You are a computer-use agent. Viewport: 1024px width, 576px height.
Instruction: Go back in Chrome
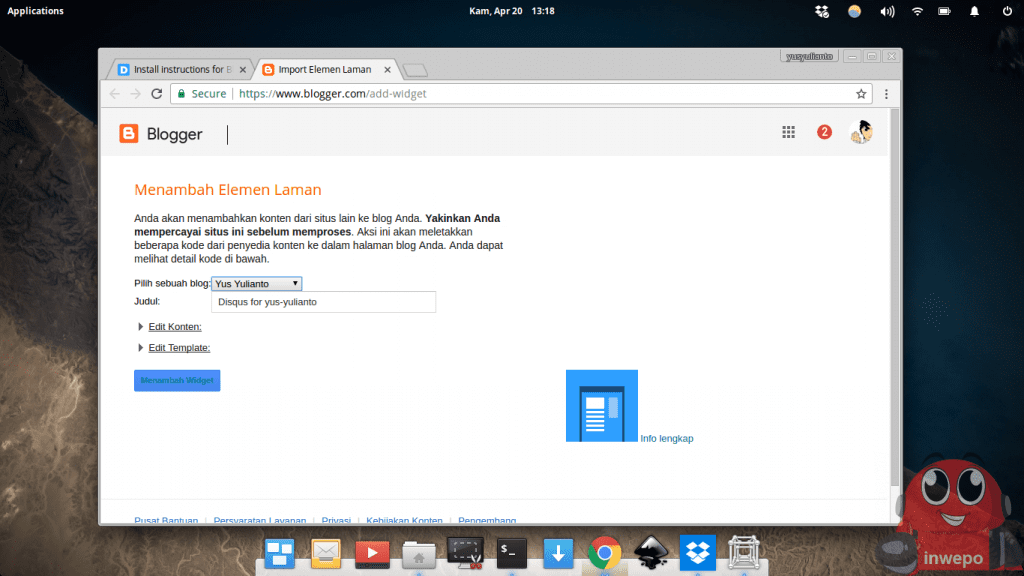(x=115, y=94)
